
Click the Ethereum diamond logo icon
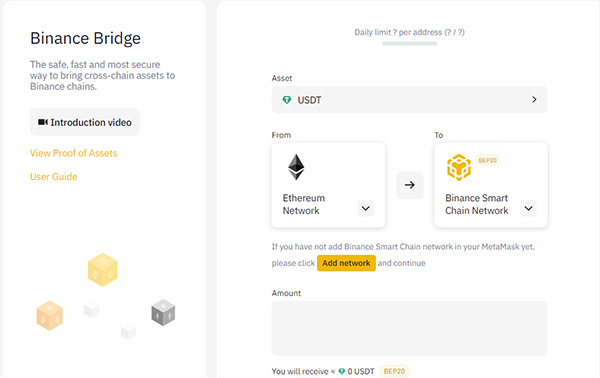pos(296,167)
